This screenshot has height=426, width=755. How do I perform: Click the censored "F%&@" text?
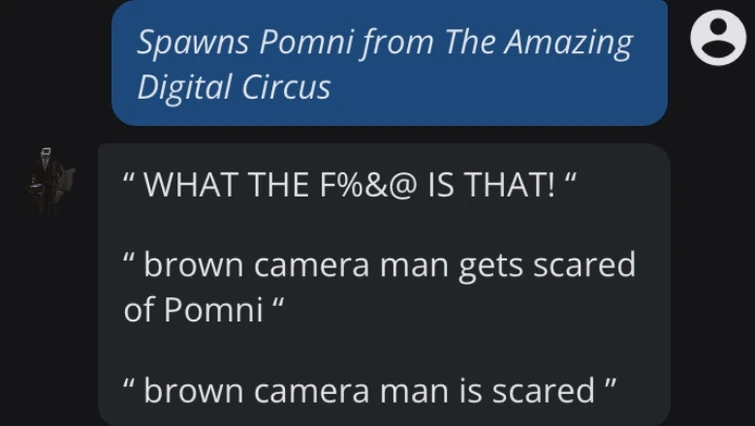[x=368, y=184]
